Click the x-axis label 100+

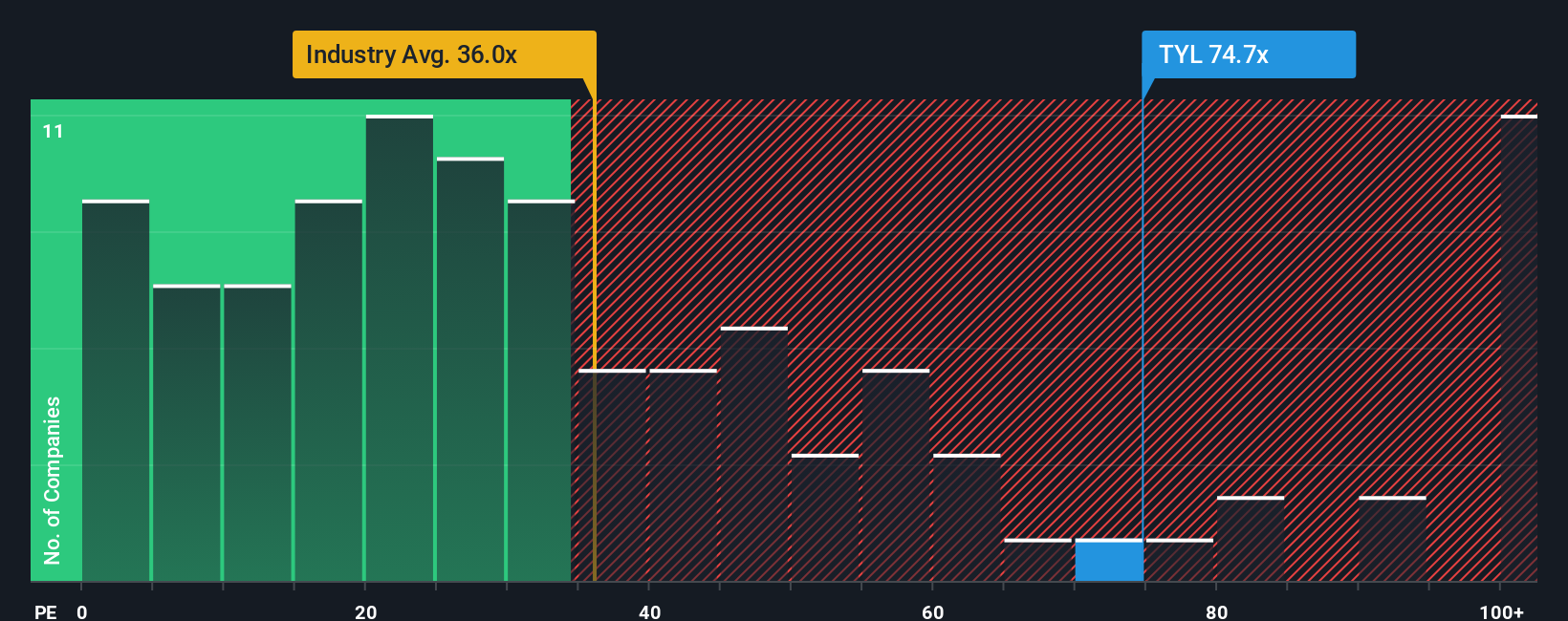tap(1501, 611)
